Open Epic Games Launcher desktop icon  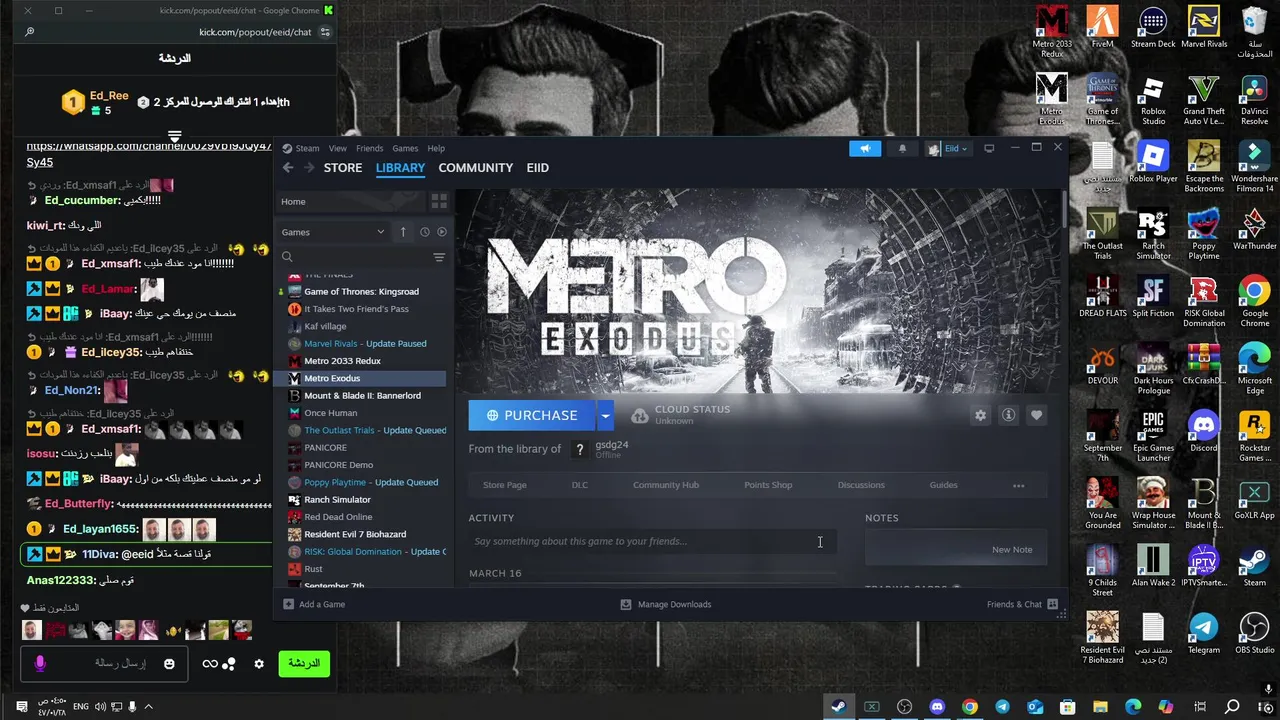1153,436
